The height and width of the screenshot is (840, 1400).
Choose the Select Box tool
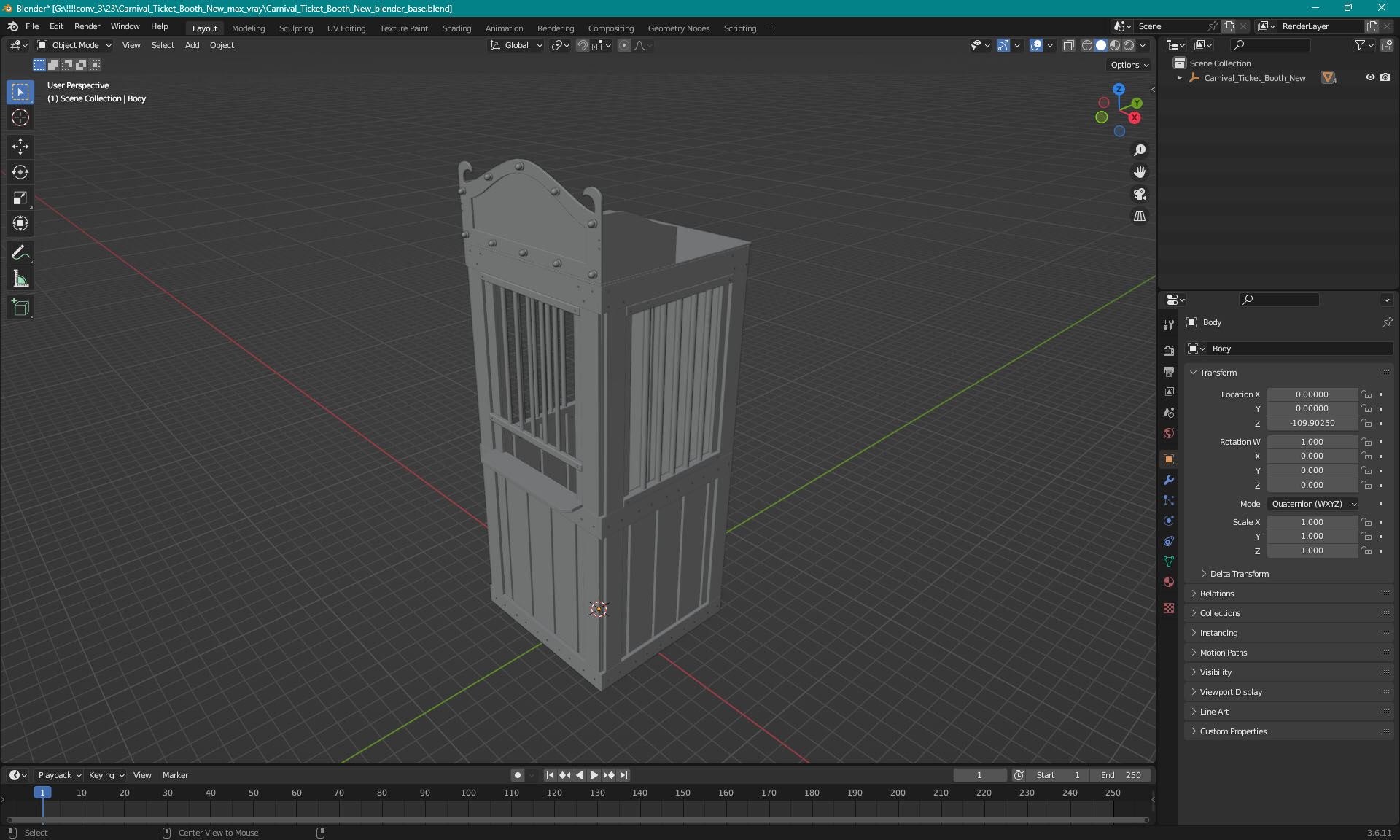(20, 92)
